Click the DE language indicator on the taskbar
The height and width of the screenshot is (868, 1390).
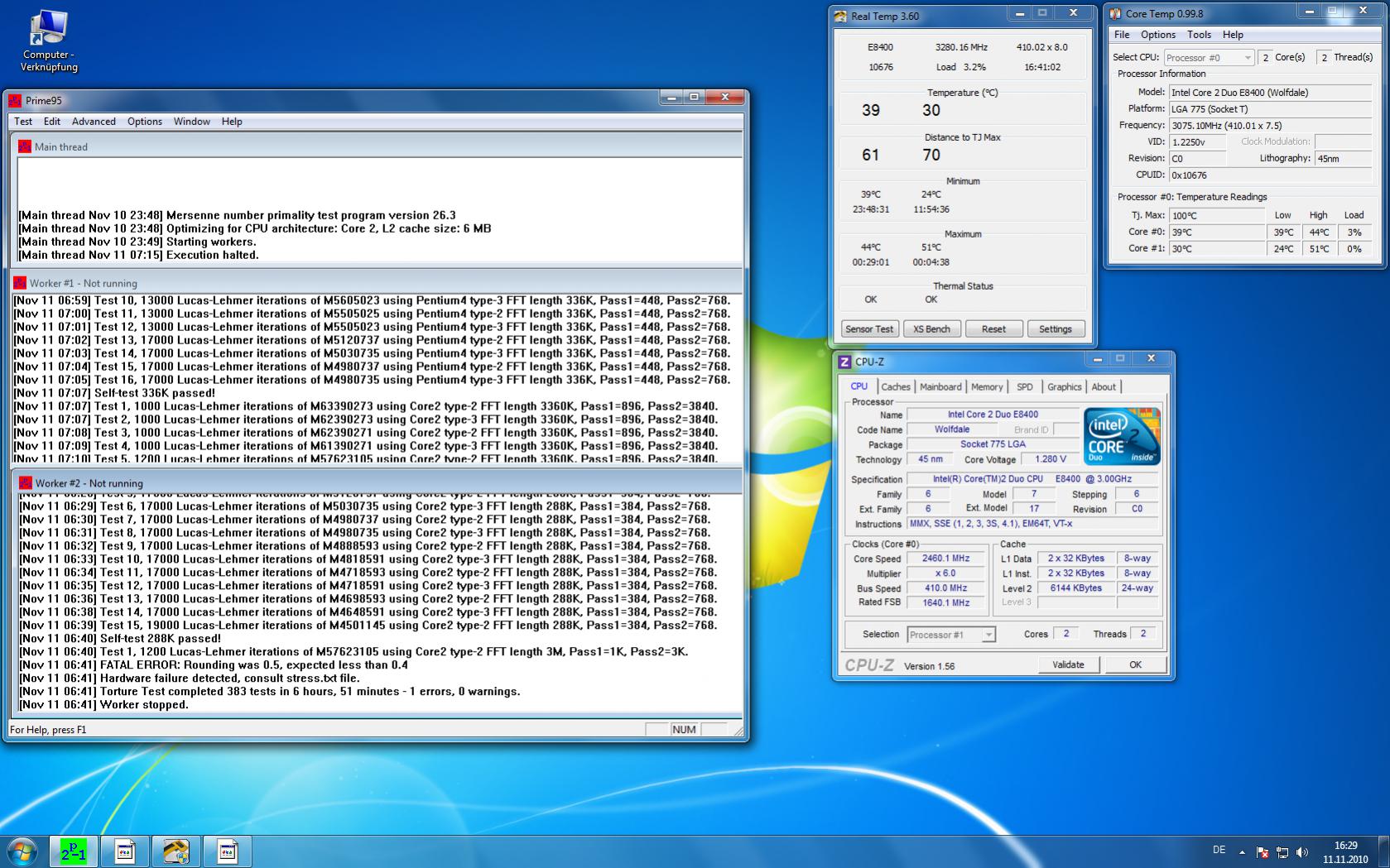point(1219,850)
